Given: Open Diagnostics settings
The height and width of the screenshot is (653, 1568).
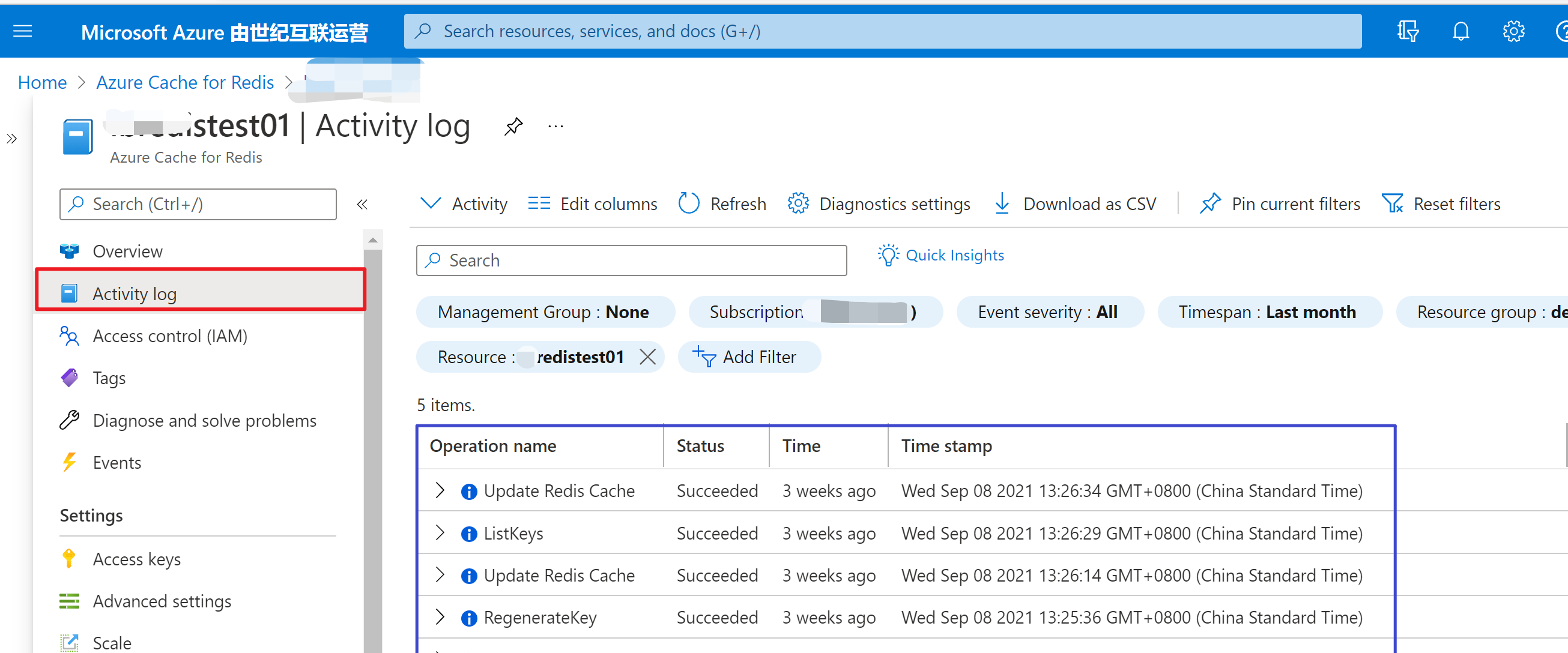Looking at the screenshot, I should 879,204.
